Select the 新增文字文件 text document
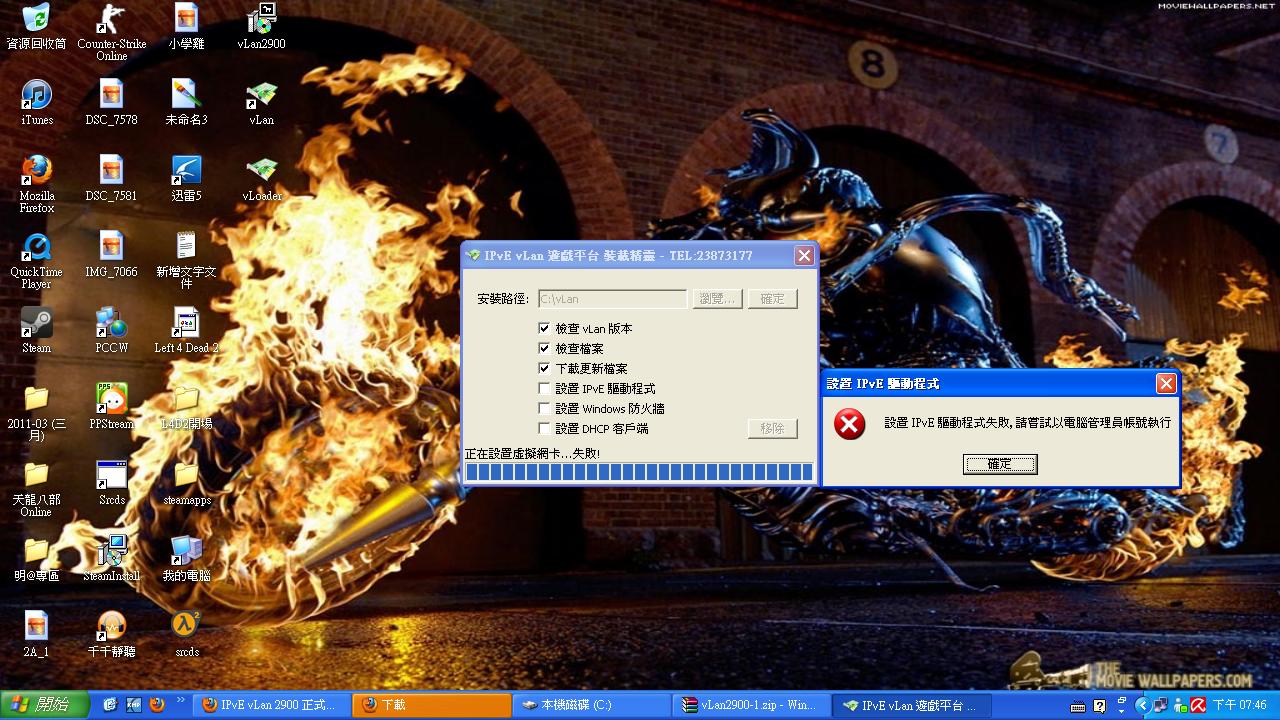 coord(186,260)
